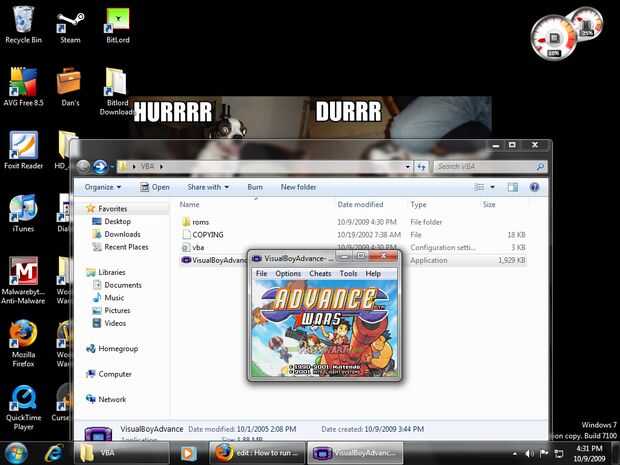Expand the address bar history dropdown
This screenshot has height=465, width=620.
(408, 166)
